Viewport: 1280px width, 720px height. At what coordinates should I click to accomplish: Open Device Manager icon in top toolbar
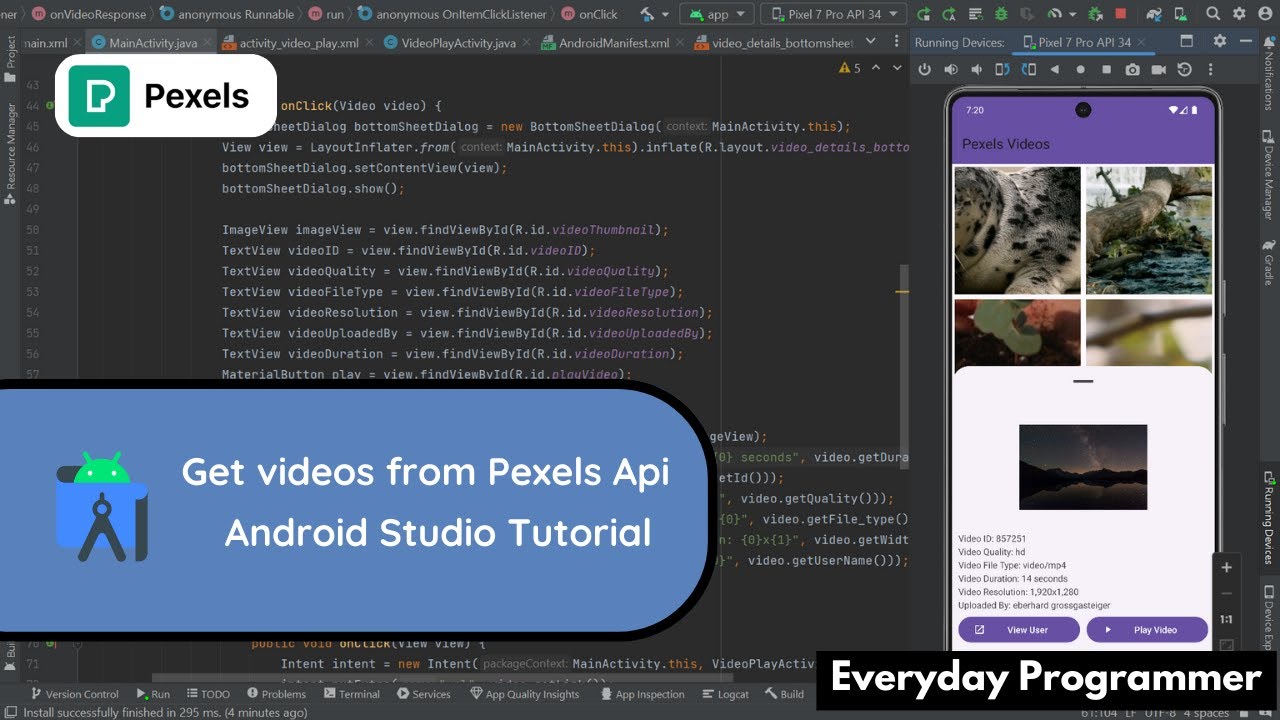pyautogui.click(x=1180, y=14)
